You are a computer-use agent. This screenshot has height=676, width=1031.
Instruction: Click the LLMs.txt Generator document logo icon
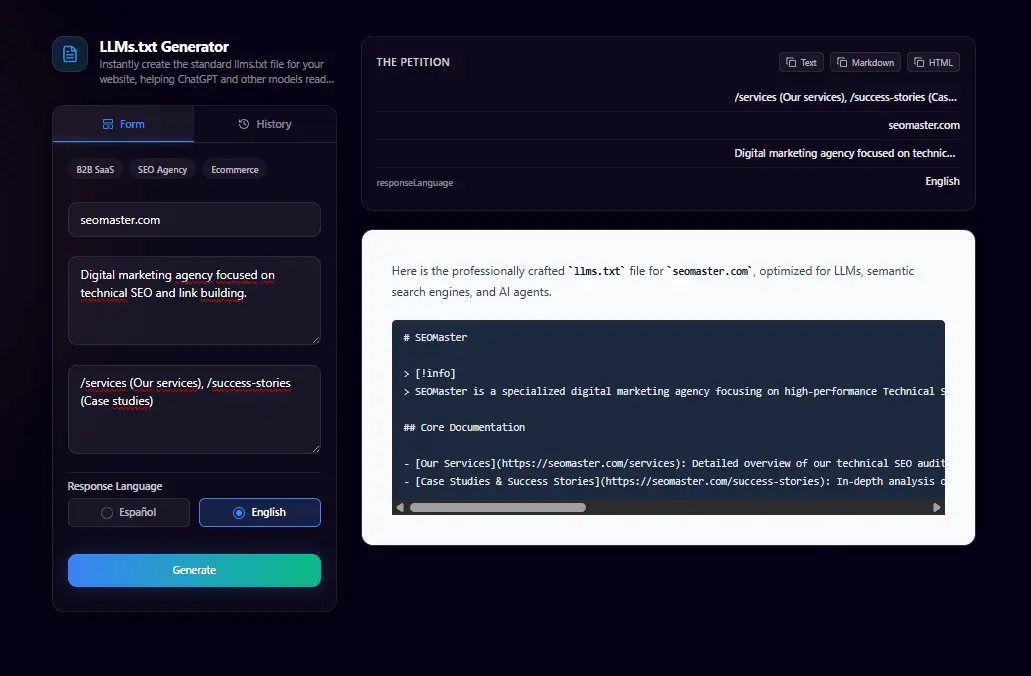coord(70,54)
